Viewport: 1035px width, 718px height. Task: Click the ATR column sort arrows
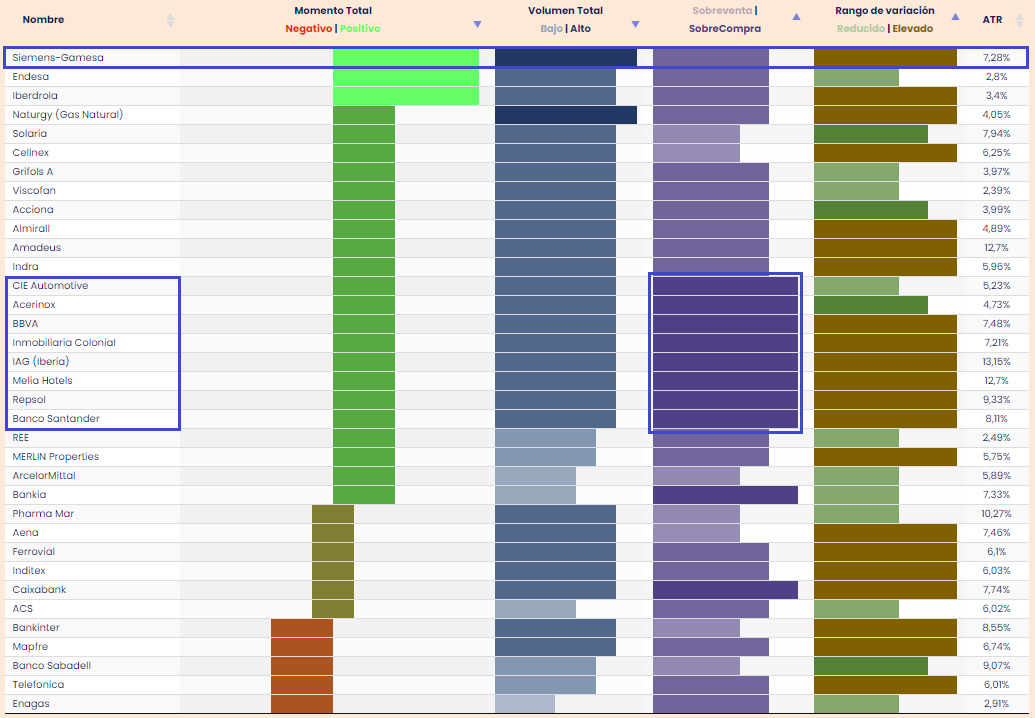[1020, 20]
